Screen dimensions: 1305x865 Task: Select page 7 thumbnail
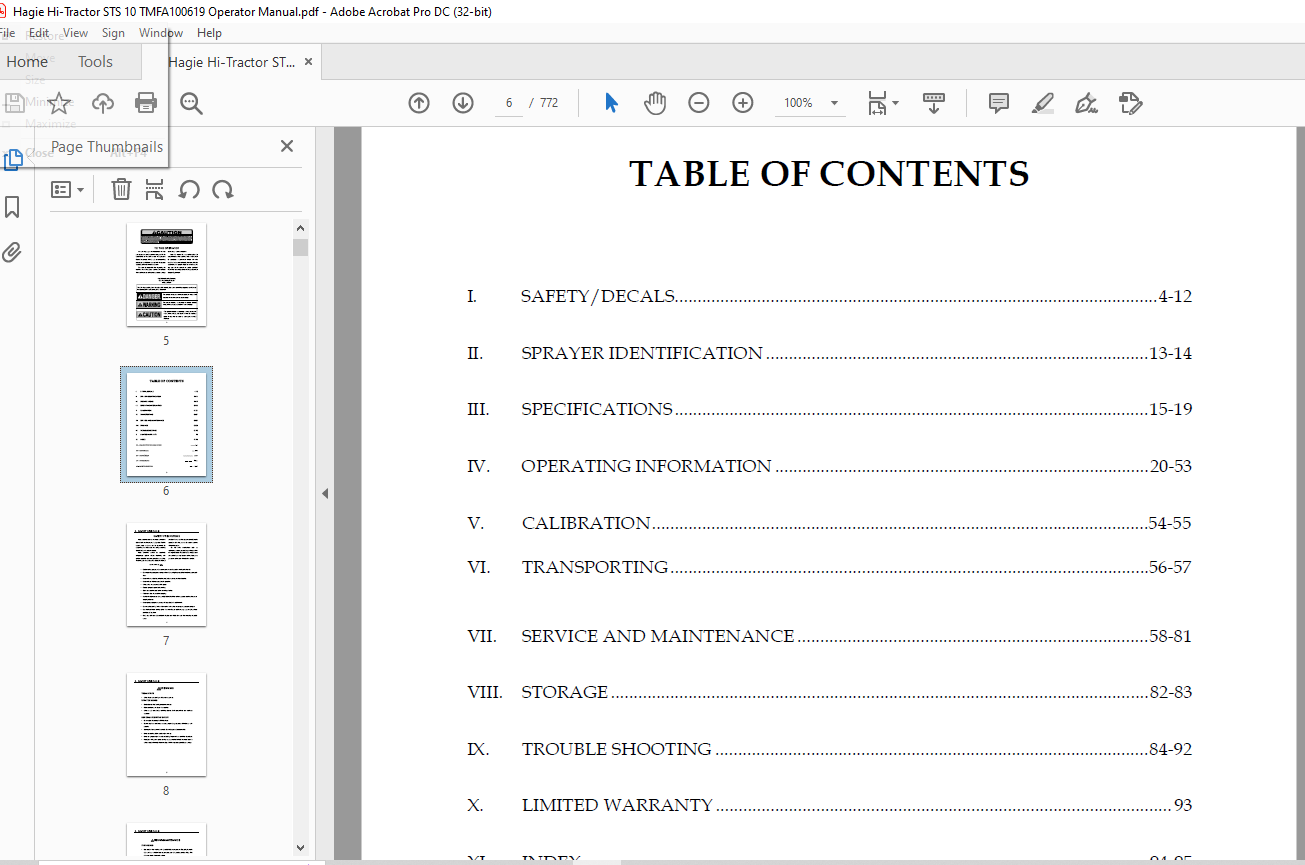166,575
